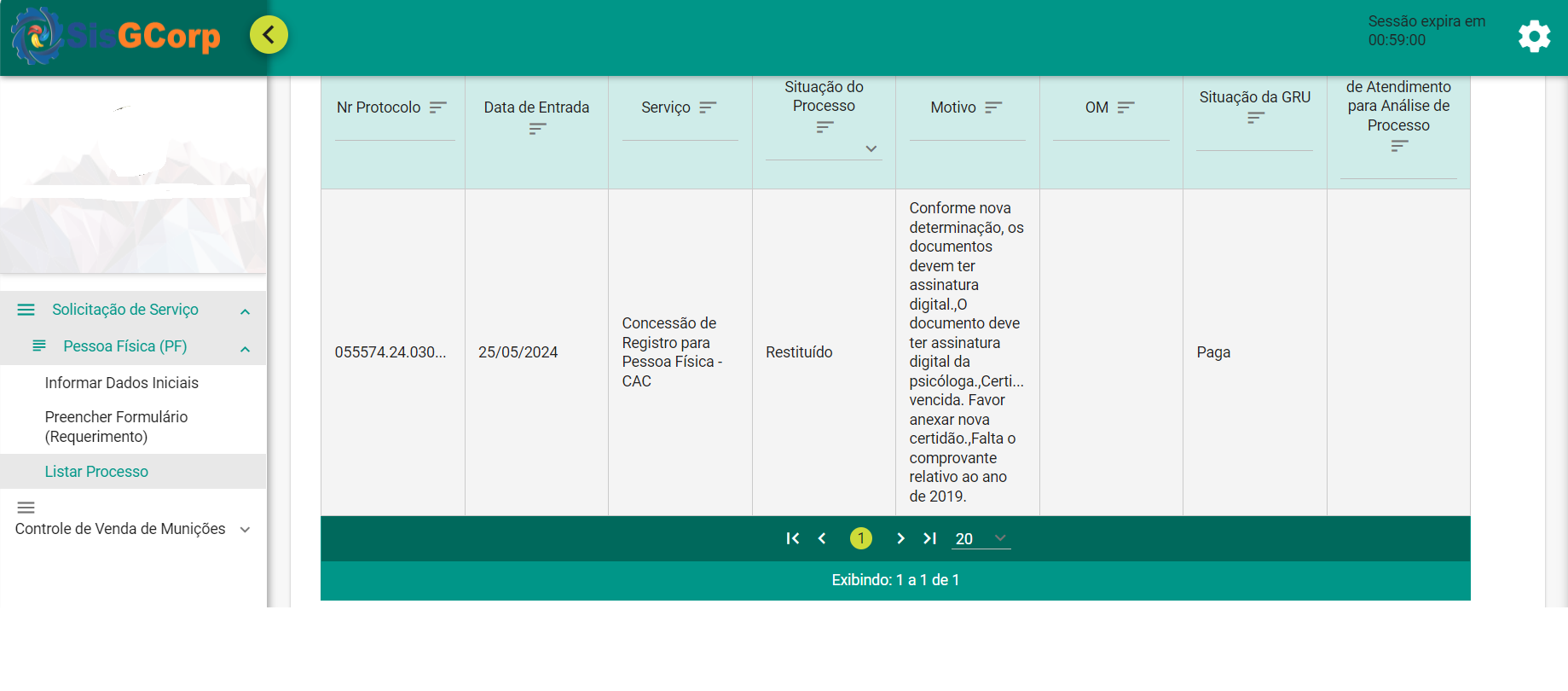The height and width of the screenshot is (691, 1568).
Task: Sort by Situação do Processo filter icon
Action: pyautogui.click(x=825, y=127)
